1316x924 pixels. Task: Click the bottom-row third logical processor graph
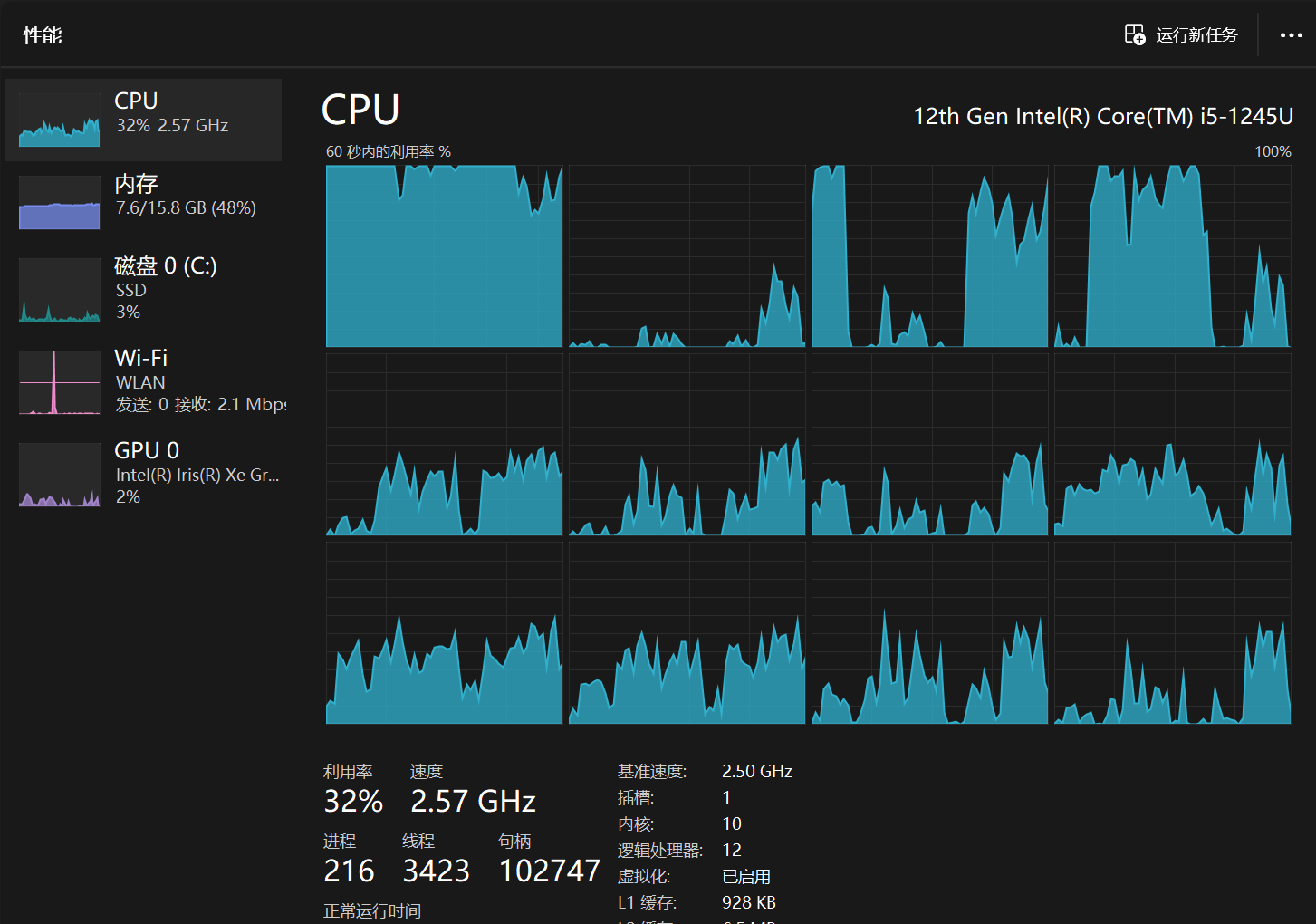[x=929, y=632]
